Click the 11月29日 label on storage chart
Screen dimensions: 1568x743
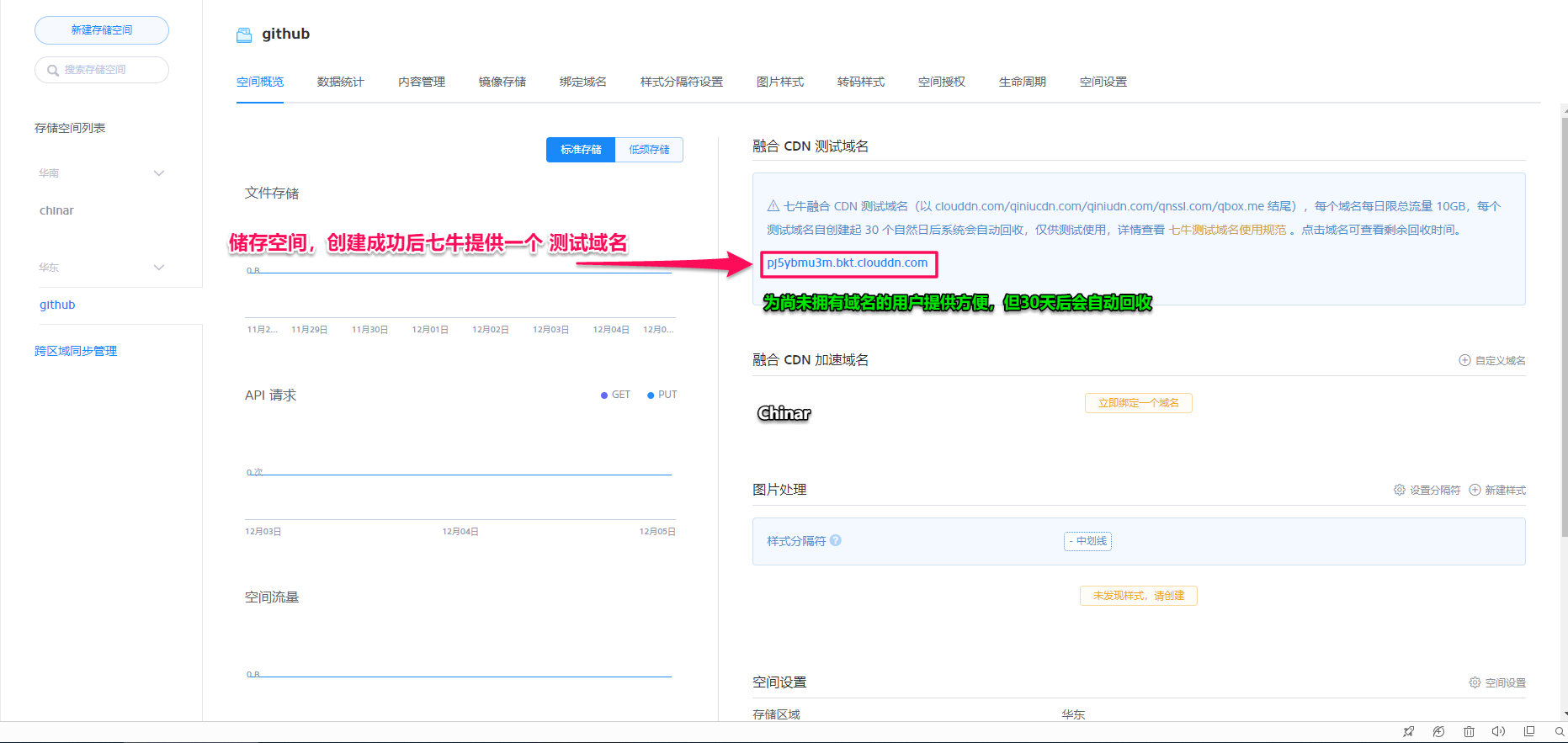pyautogui.click(x=309, y=329)
